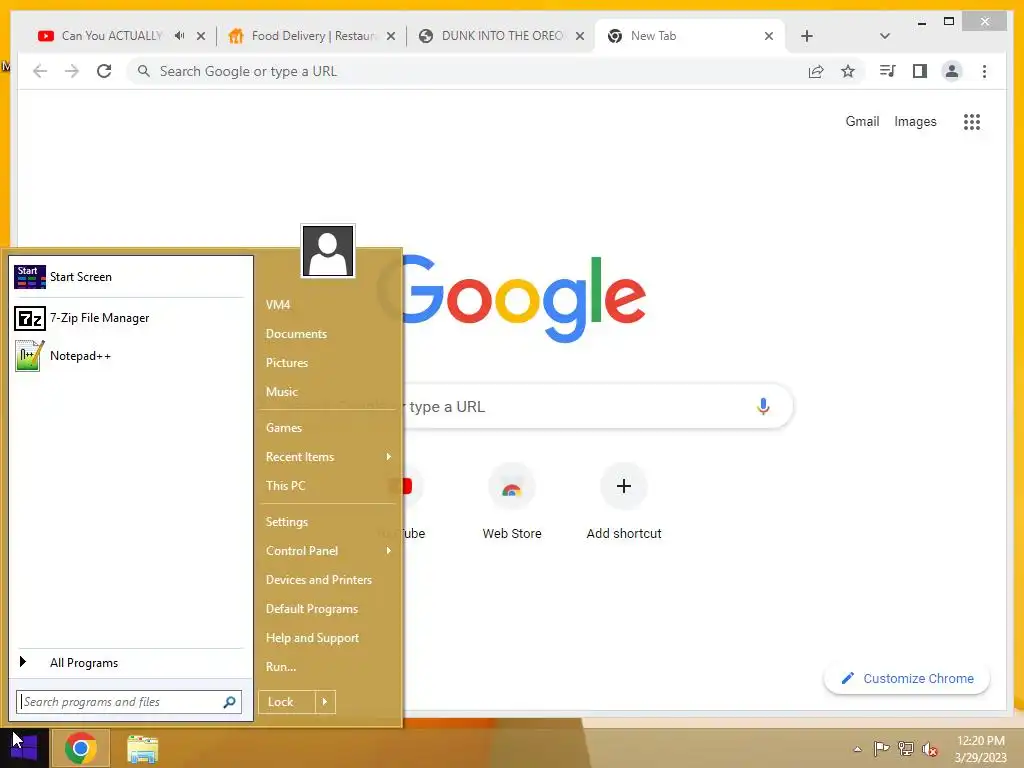Open the Images link

pos(915,121)
